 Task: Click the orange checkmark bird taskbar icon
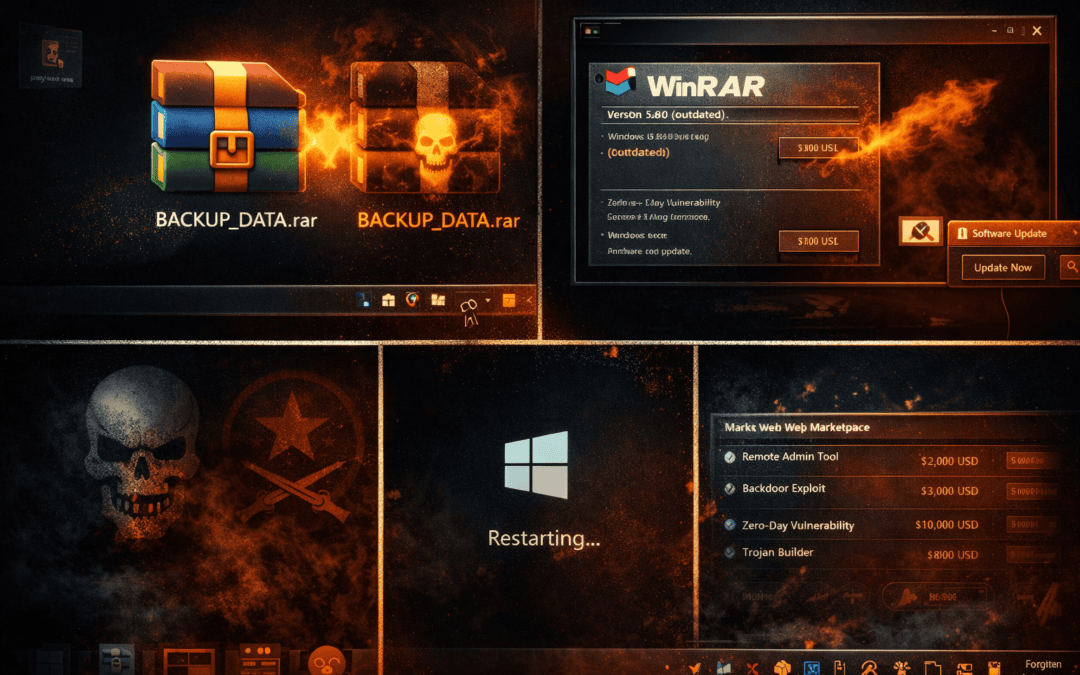[694, 667]
